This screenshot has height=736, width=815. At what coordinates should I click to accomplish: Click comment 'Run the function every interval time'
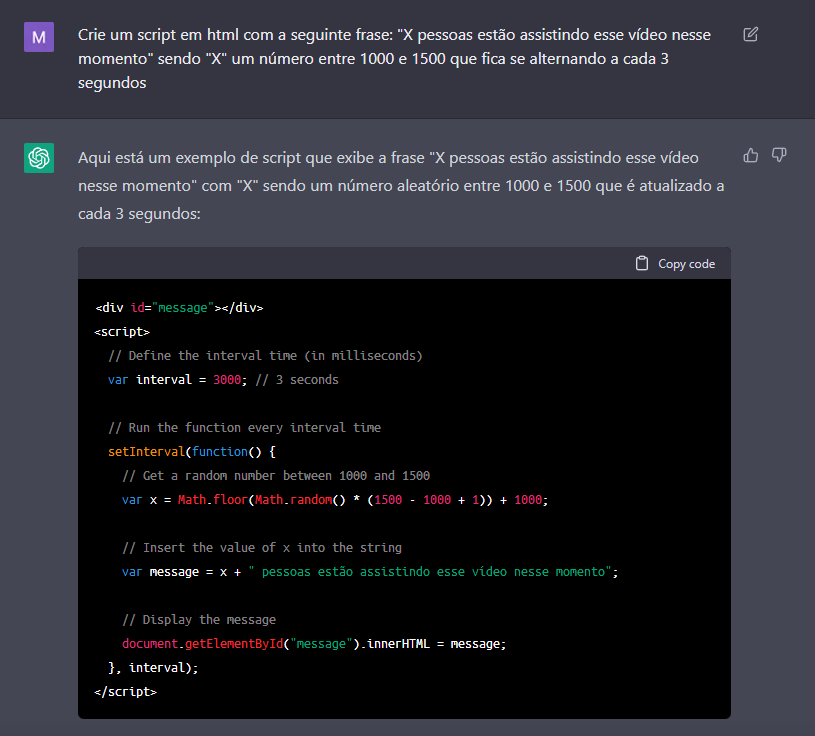[x=244, y=427]
